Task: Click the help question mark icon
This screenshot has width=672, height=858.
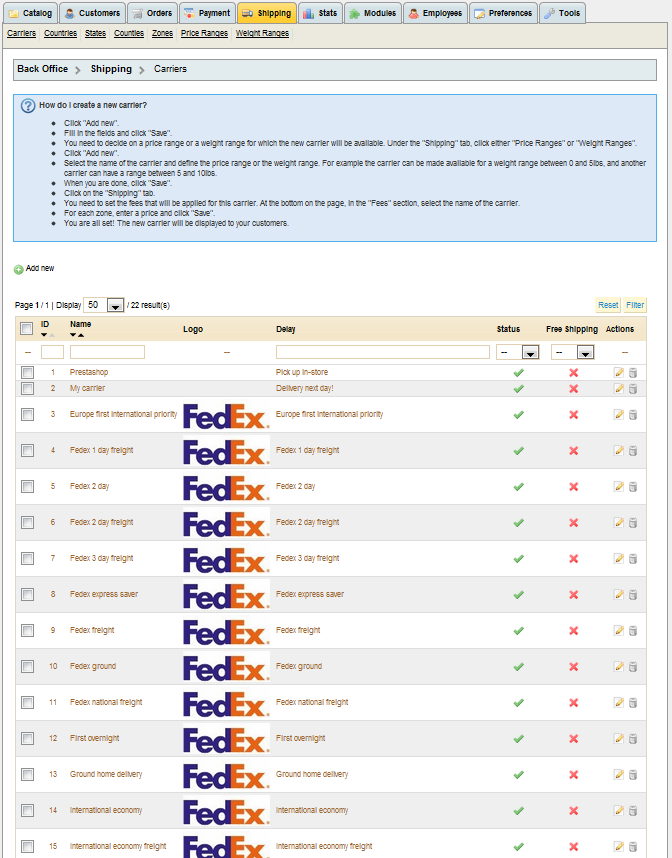Action: [x=28, y=106]
